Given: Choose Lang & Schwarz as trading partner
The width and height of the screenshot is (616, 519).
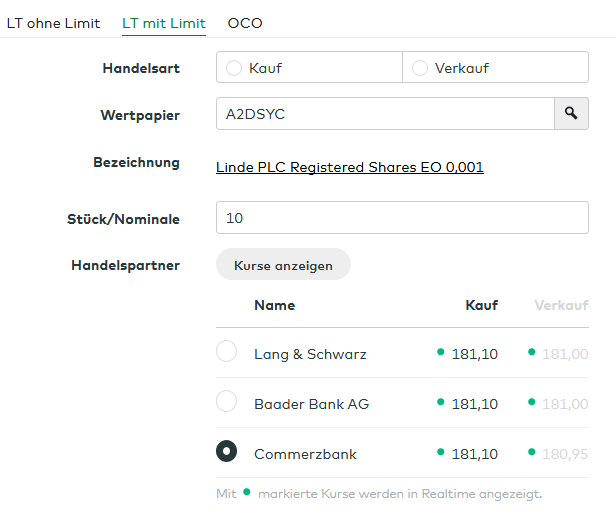Looking at the screenshot, I should 227,352.
